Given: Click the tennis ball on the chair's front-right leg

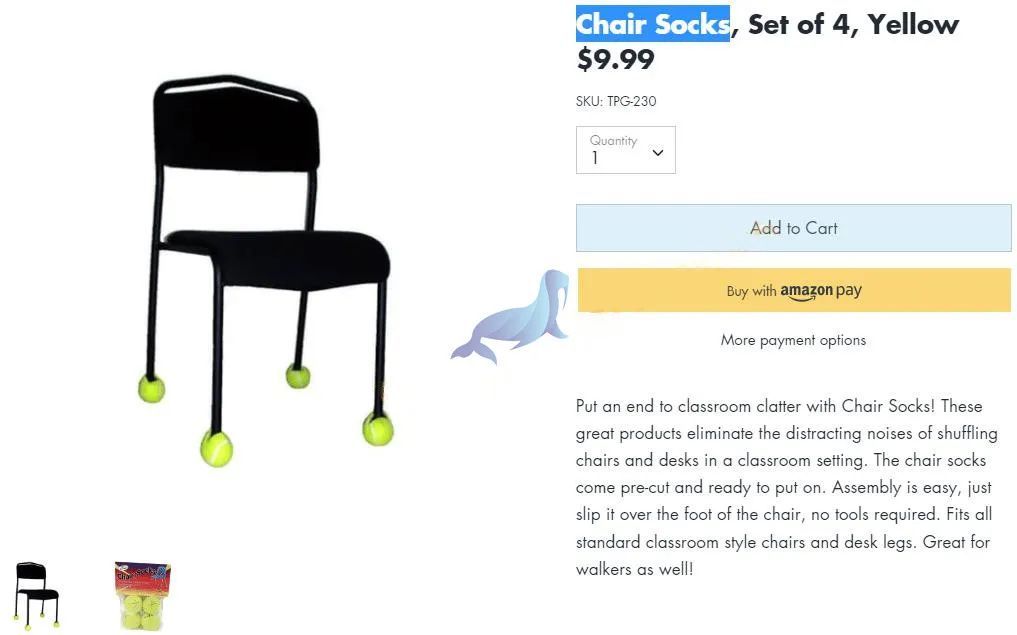Looking at the screenshot, I should pos(378,429).
